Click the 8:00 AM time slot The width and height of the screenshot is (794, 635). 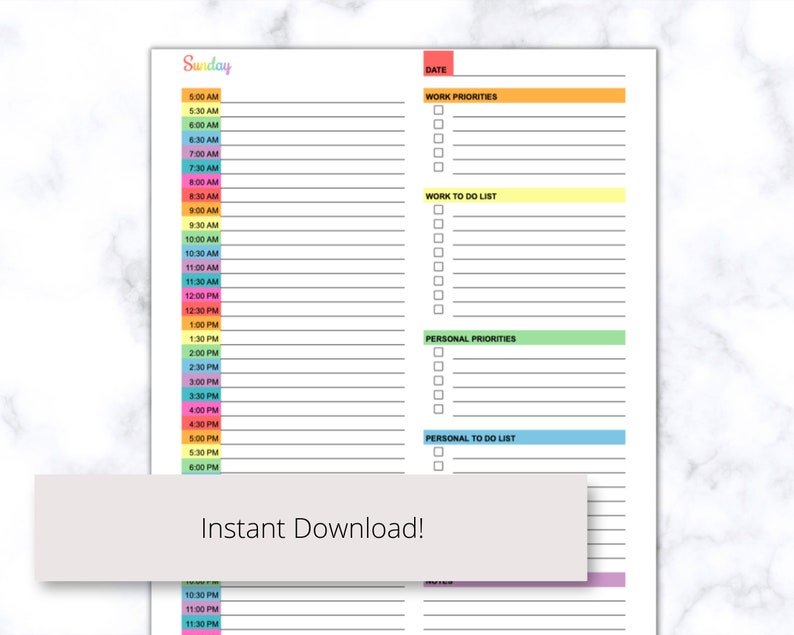(202, 181)
